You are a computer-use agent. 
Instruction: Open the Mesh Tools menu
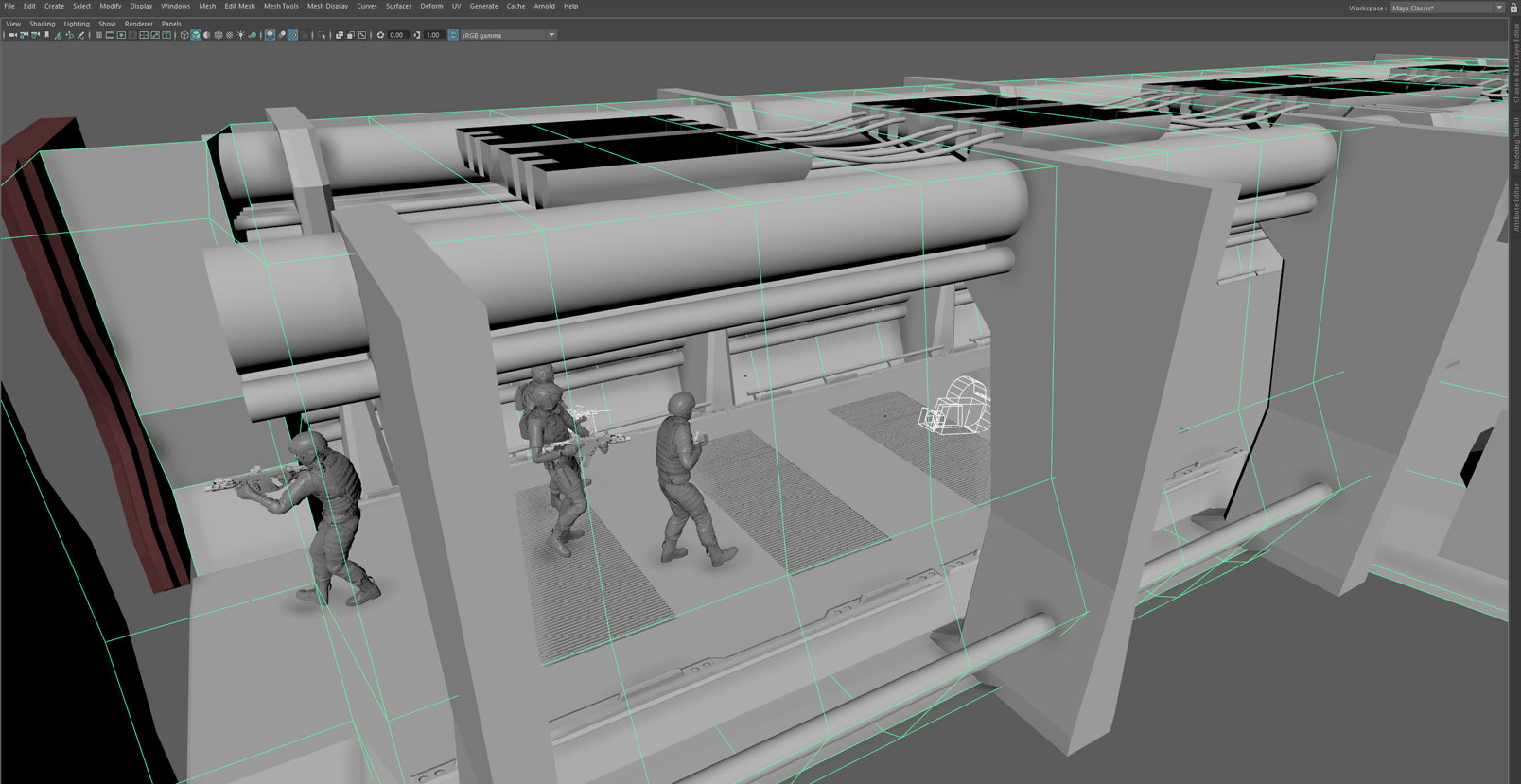(x=281, y=6)
